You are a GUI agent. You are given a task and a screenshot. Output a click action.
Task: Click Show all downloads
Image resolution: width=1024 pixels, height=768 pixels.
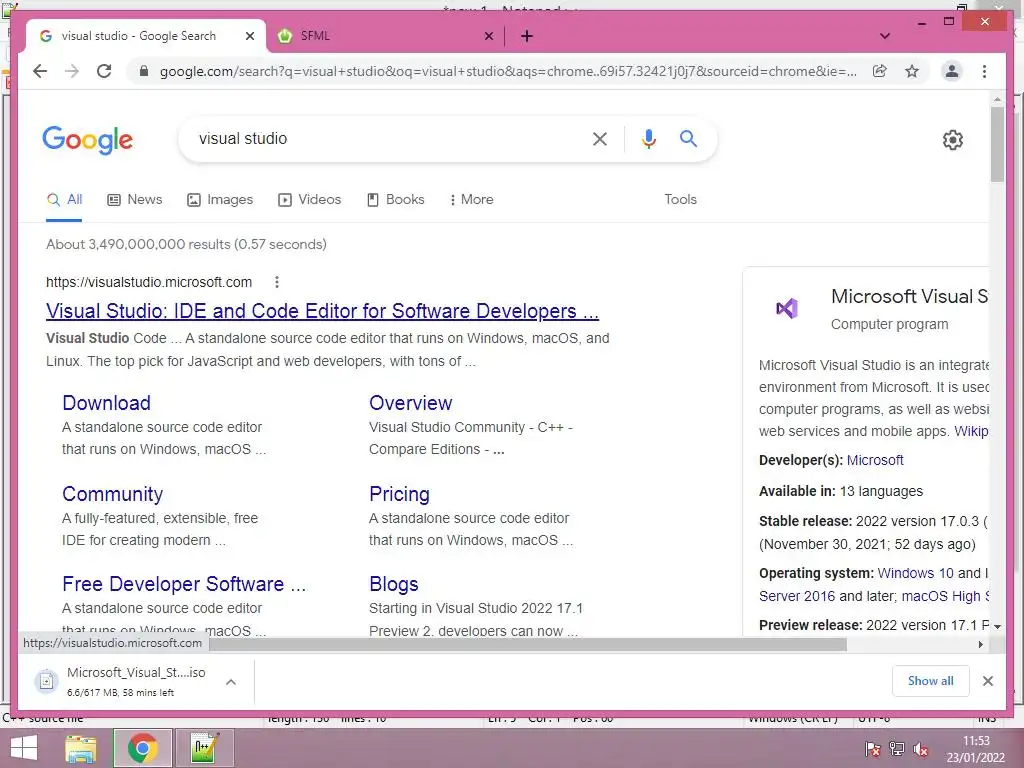click(x=931, y=681)
